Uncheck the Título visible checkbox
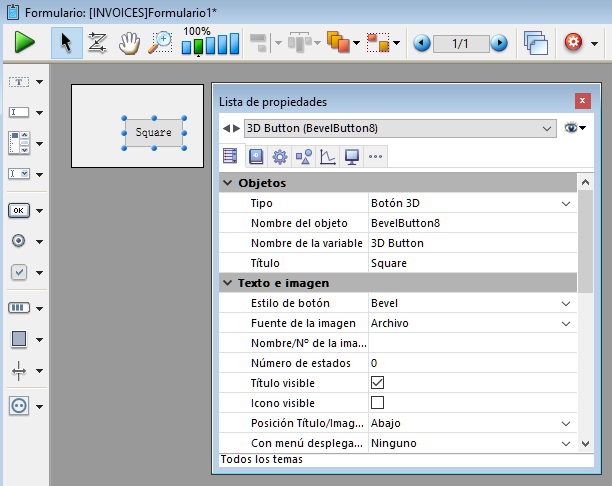 (378, 382)
